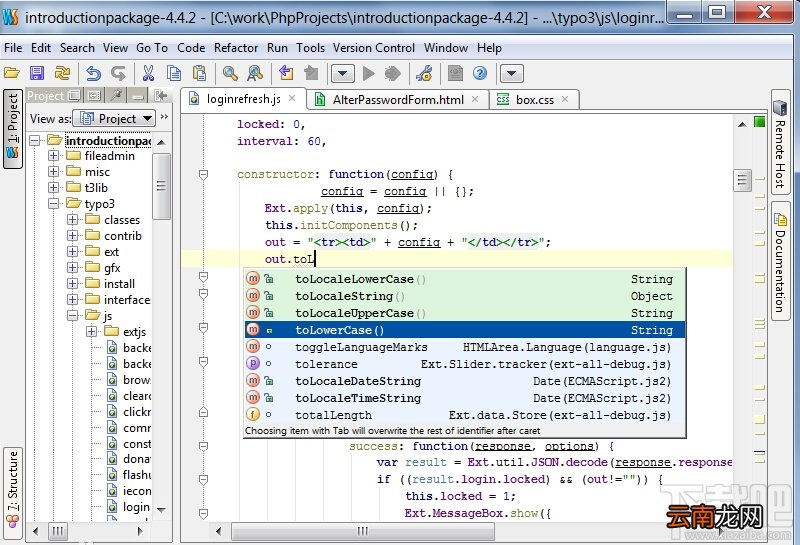The height and width of the screenshot is (545, 800).
Task: Click the editor horizontal scrollbar thumb
Action: click(362, 531)
